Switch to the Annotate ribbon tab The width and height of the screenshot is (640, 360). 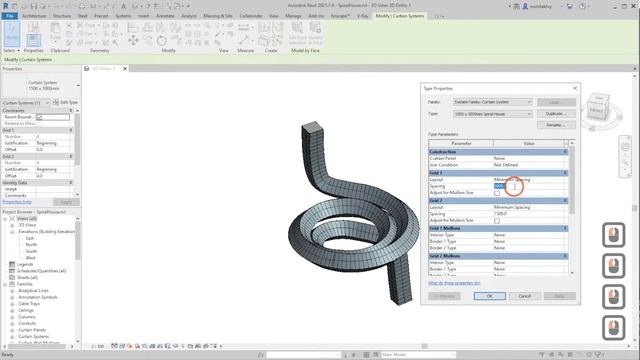(x=165, y=16)
